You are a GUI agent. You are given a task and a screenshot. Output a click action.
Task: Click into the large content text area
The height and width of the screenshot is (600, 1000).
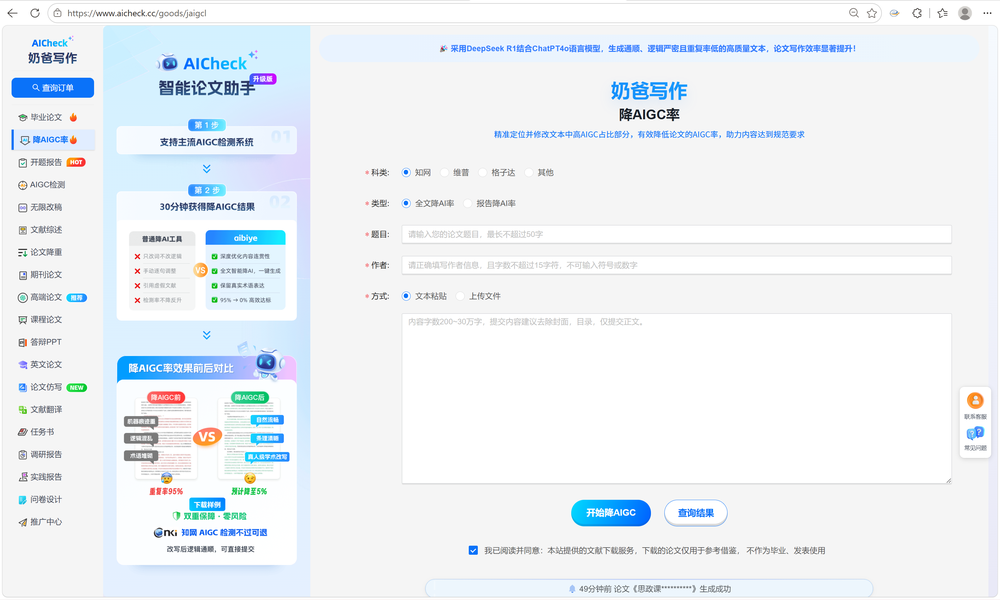(x=677, y=399)
